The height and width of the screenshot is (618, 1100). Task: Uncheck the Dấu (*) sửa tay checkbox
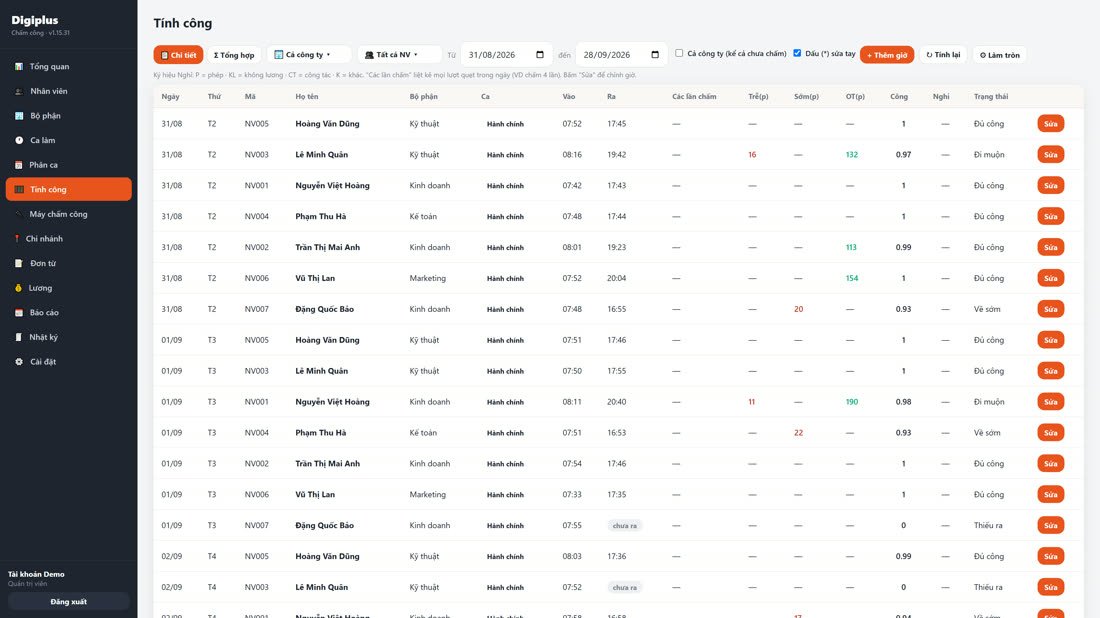(797, 53)
